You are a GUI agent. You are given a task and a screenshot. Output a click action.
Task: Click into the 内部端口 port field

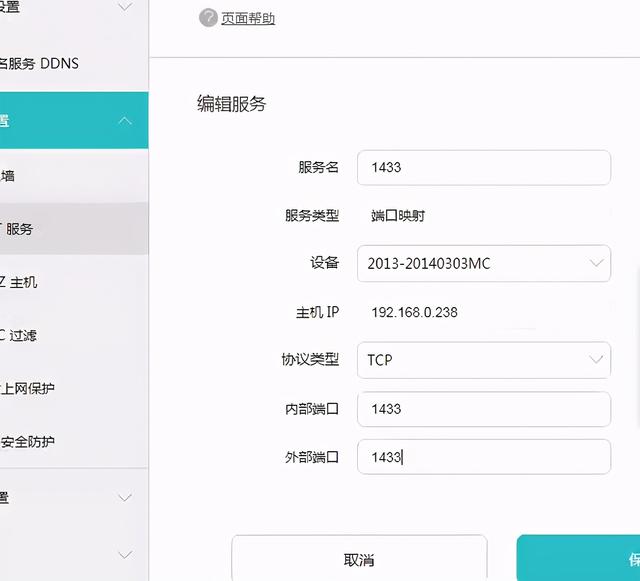pos(483,409)
